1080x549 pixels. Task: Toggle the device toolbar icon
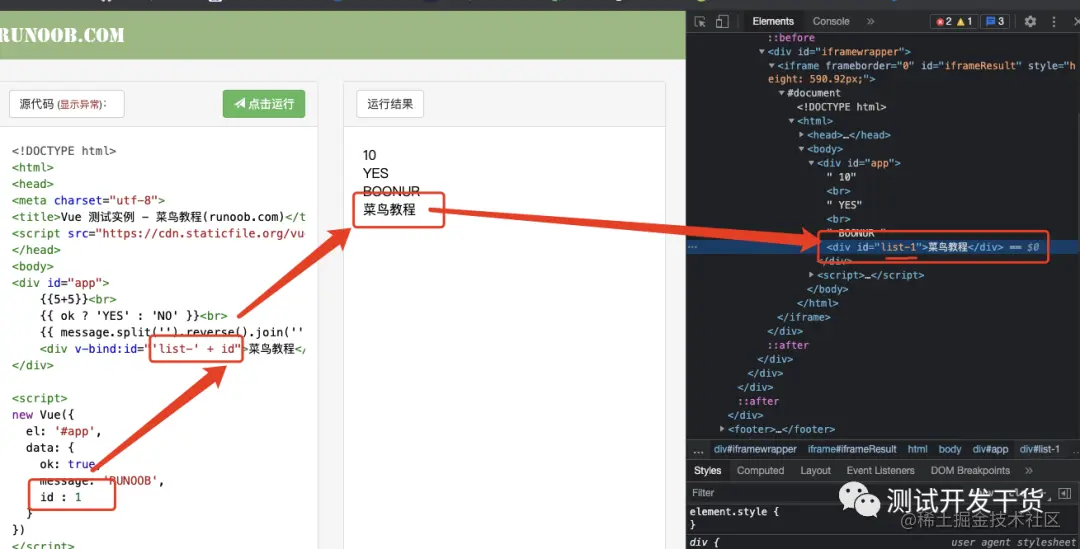722,21
